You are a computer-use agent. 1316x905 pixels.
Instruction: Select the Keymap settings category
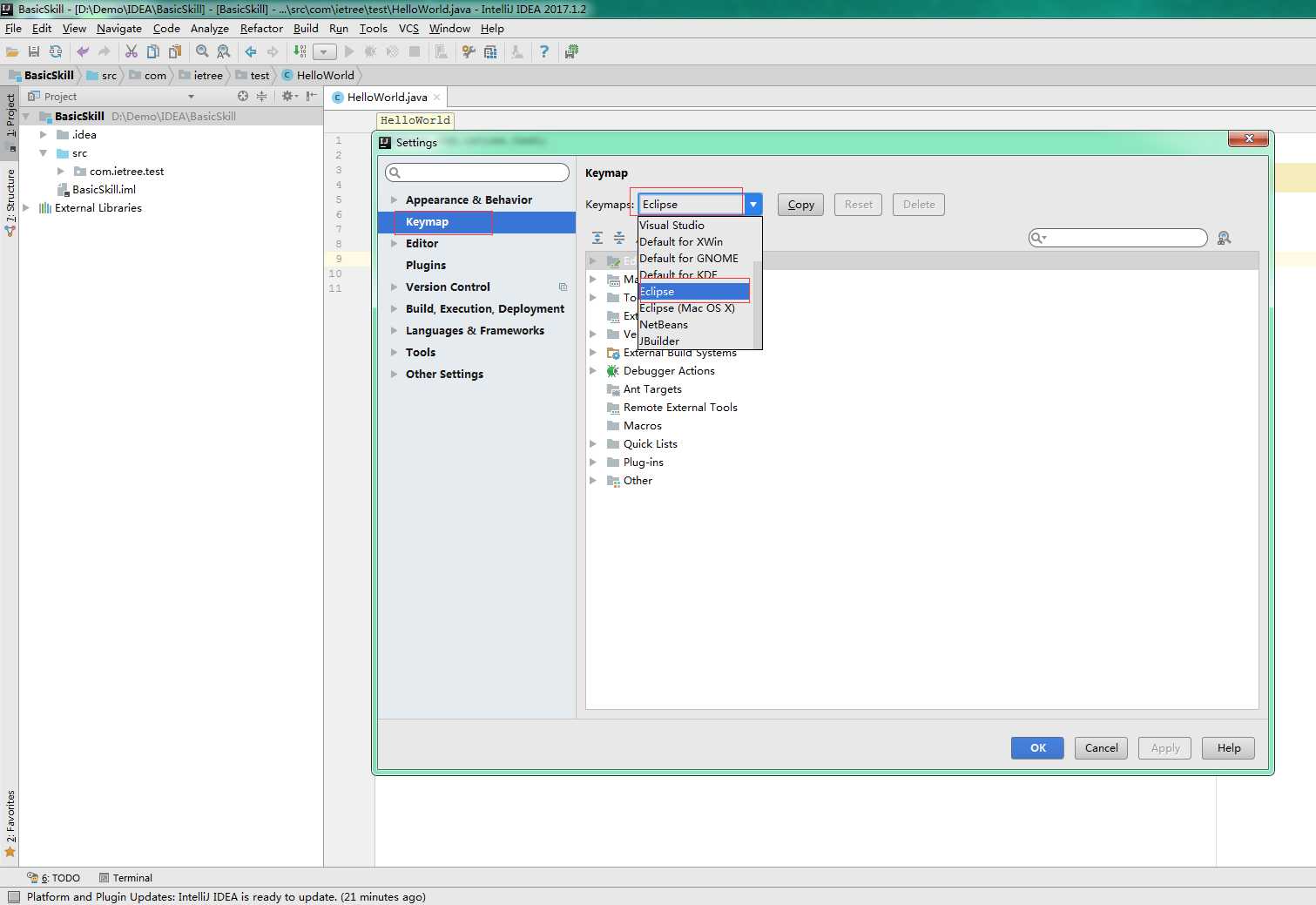point(477,222)
